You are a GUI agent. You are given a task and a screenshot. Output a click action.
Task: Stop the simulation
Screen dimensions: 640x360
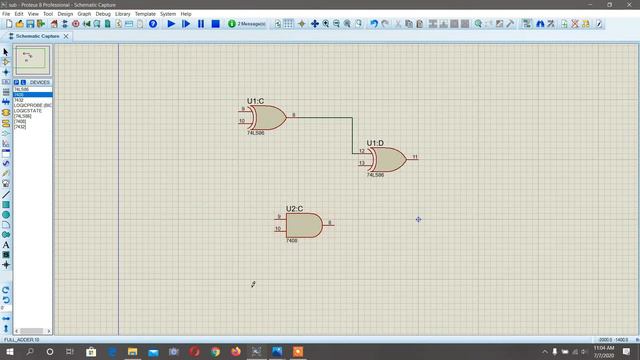point(216,24)
